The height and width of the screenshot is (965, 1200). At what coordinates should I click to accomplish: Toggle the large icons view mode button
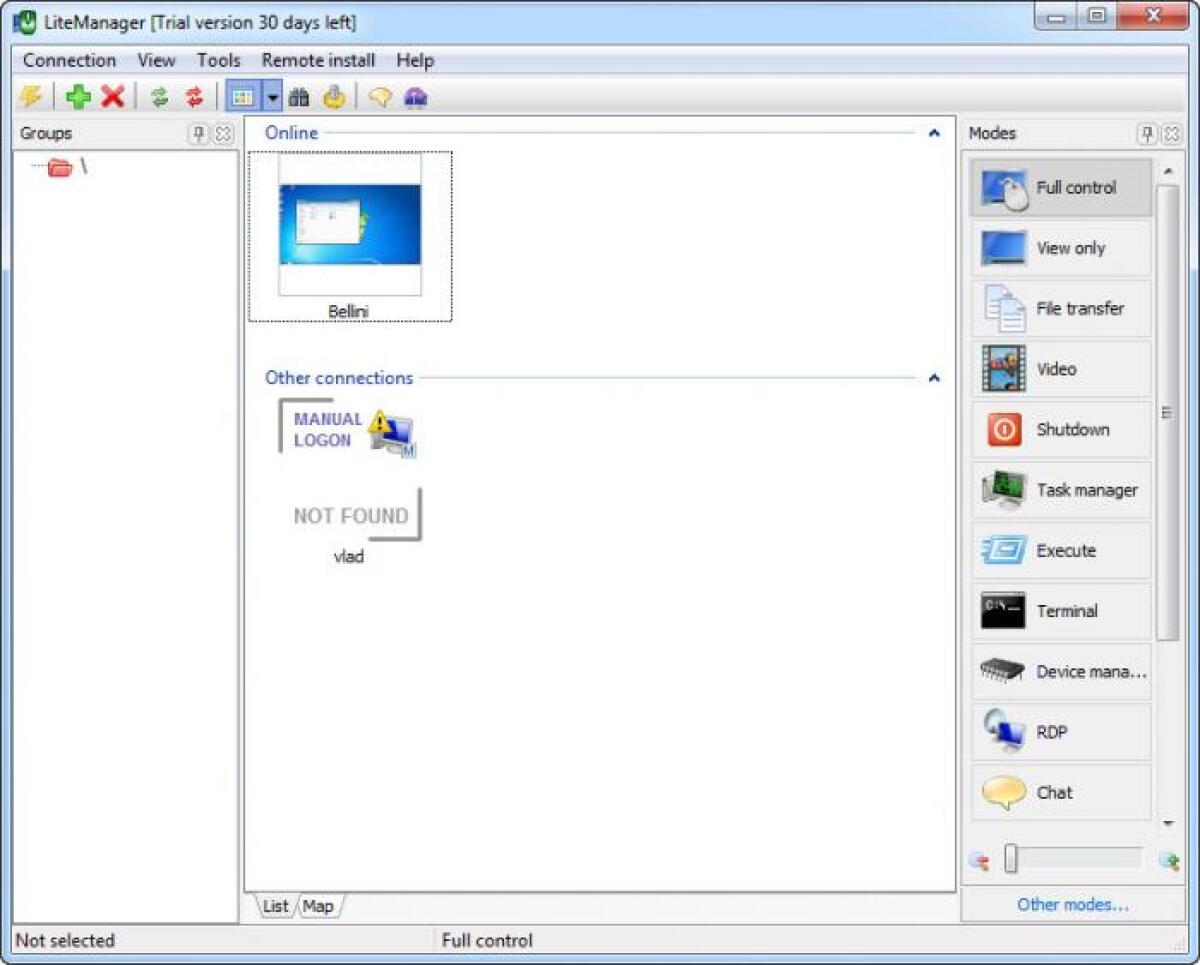(x=241, y=97)
